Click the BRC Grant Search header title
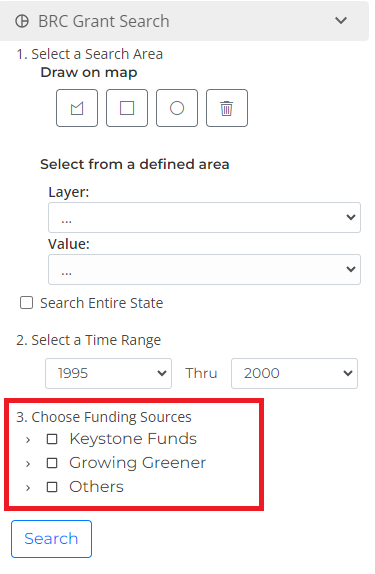 (104, 21)
